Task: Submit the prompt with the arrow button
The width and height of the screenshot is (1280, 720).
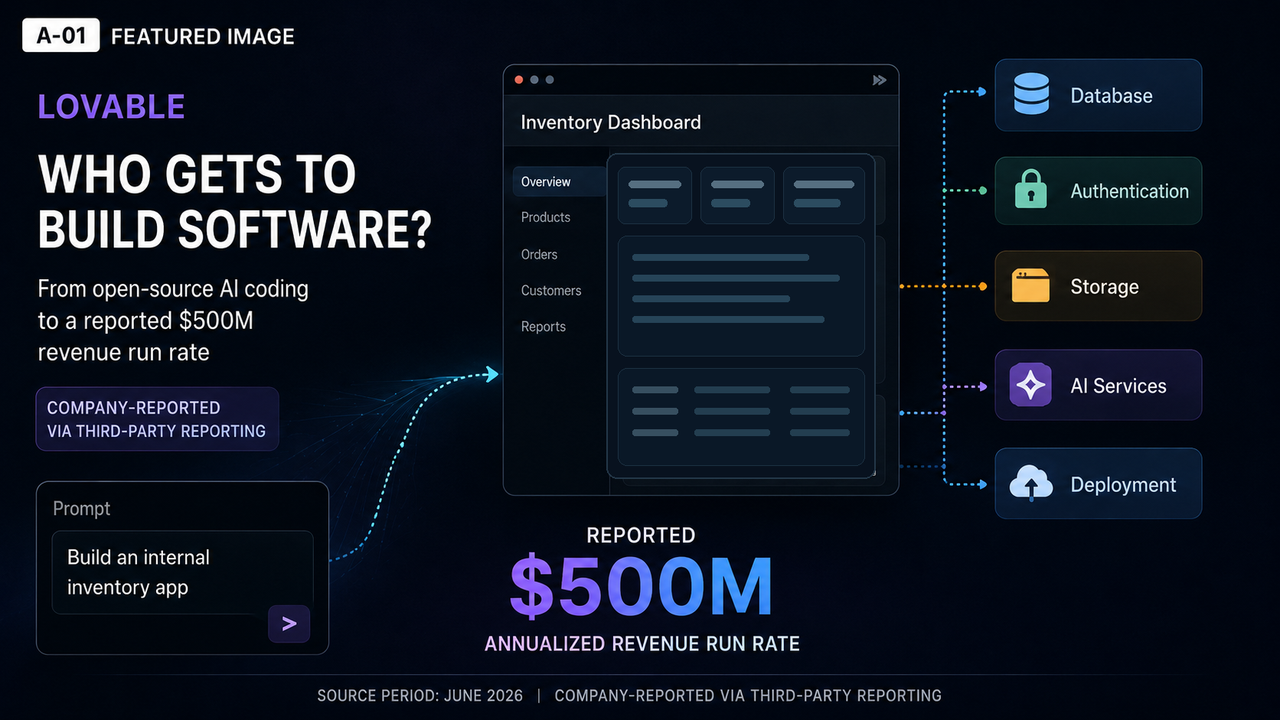Action: click(x=289, y=624)
